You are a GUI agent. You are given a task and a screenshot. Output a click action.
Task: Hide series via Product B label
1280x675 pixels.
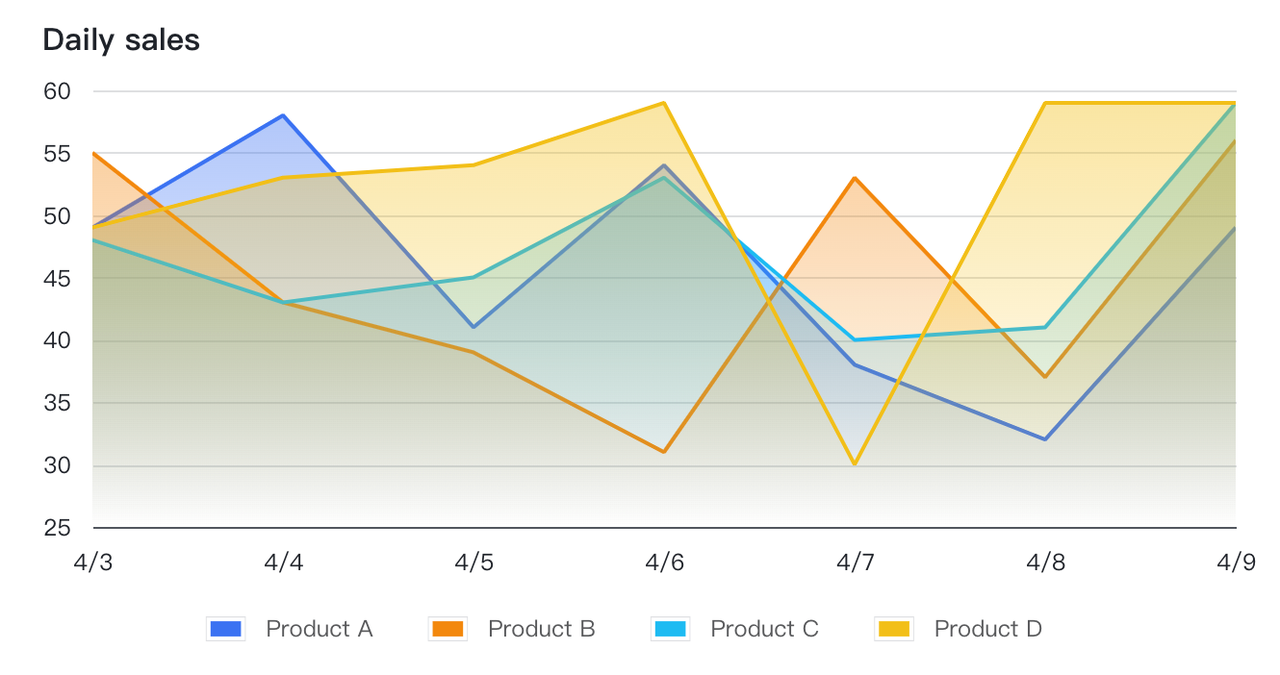[x=541, y=629]
